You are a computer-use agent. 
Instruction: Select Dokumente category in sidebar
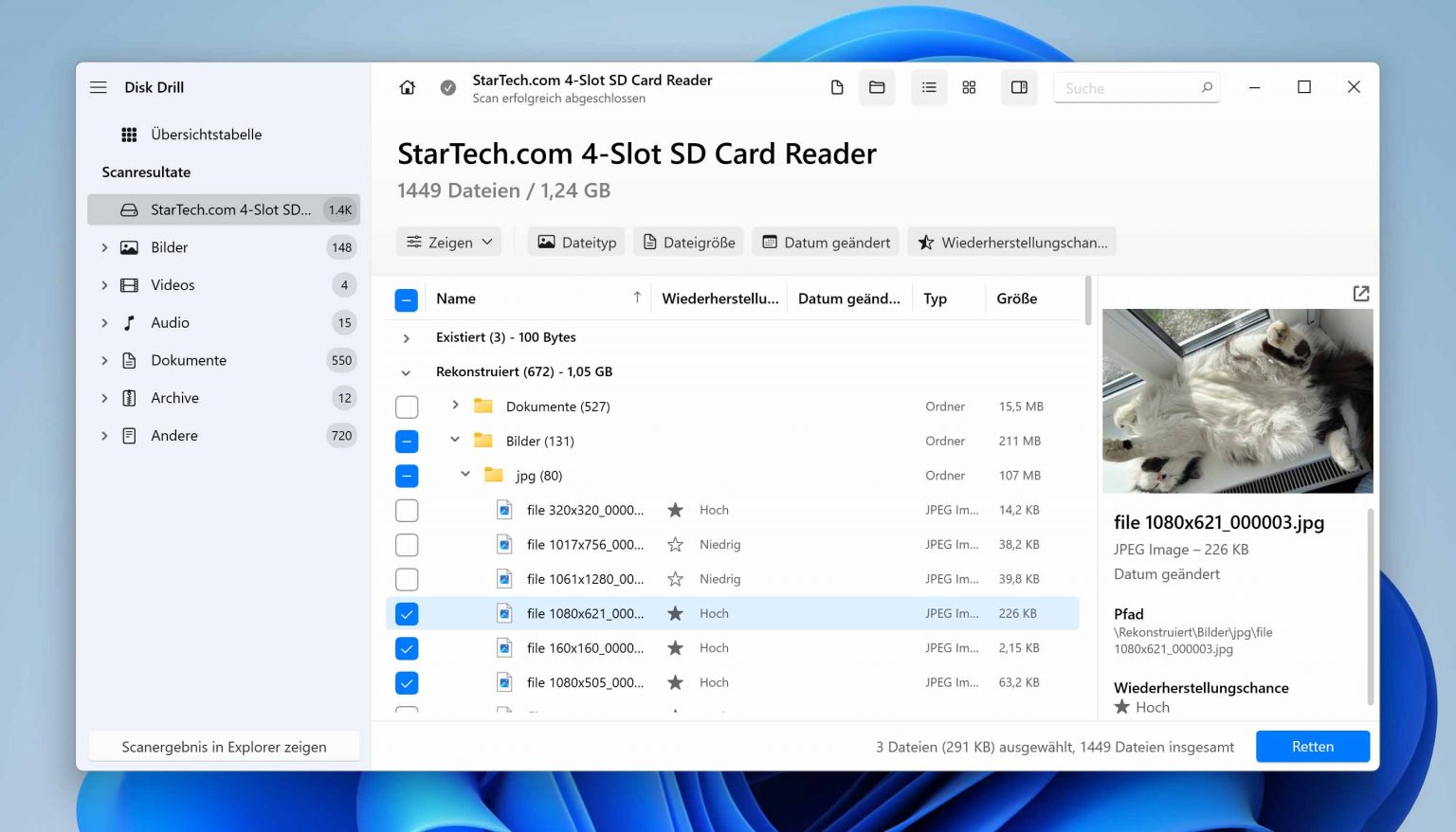pos(189,360)
